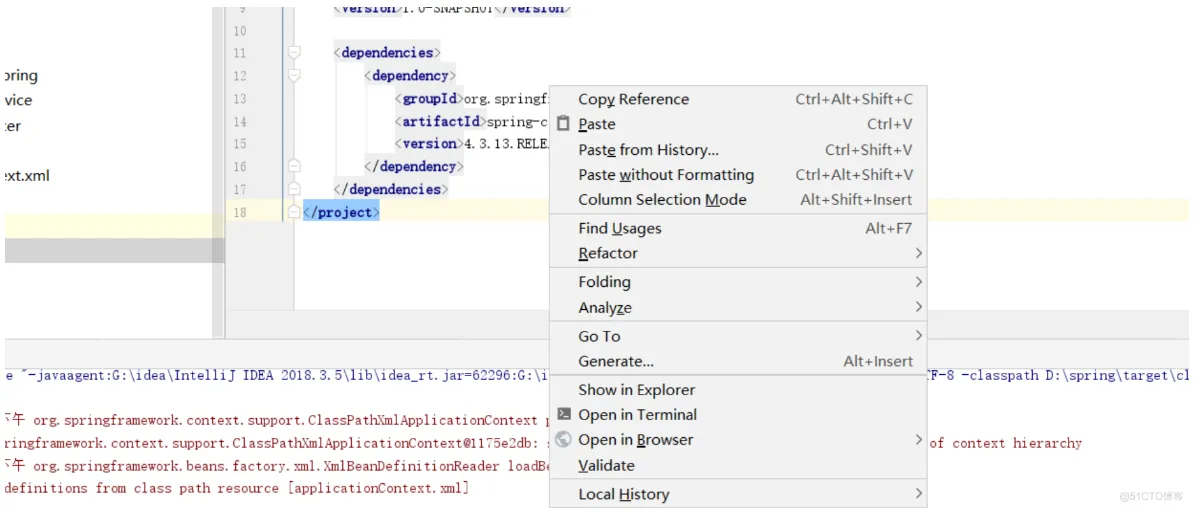This screenshot has height=513, width=1194.
Task: Click the artifactId tag on line 14
Action: pos(440,121)
